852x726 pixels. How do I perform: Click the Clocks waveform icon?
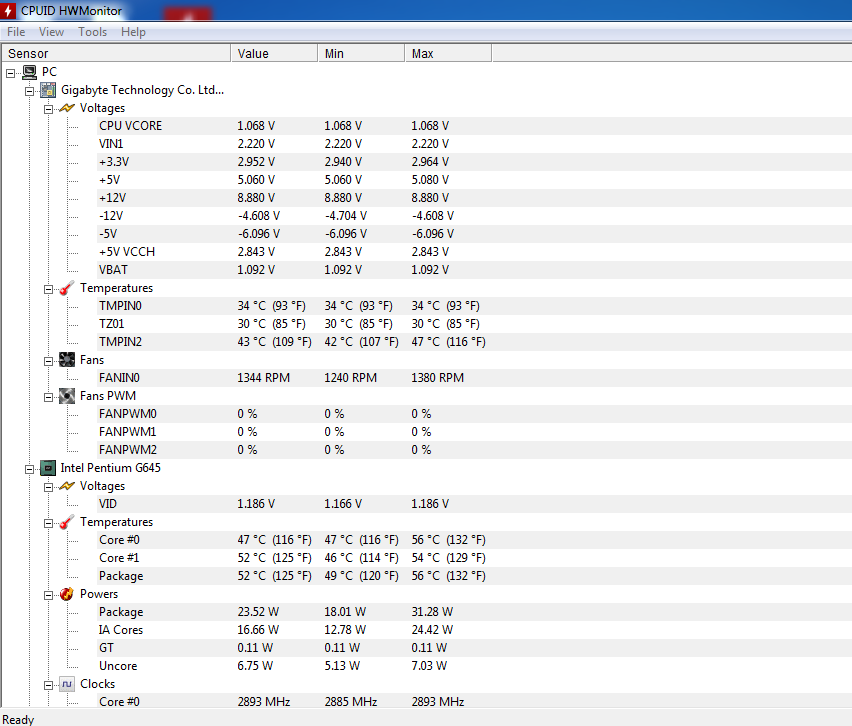[x=67, y=684]
